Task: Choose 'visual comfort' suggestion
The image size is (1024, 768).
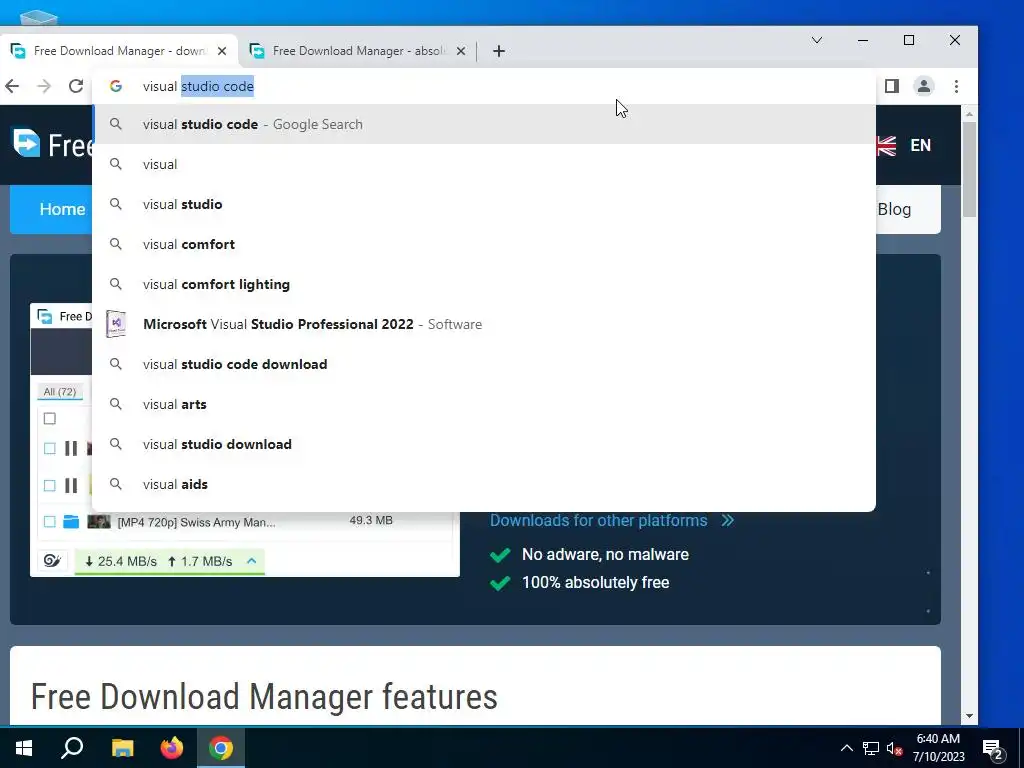Action: [484, 244]
